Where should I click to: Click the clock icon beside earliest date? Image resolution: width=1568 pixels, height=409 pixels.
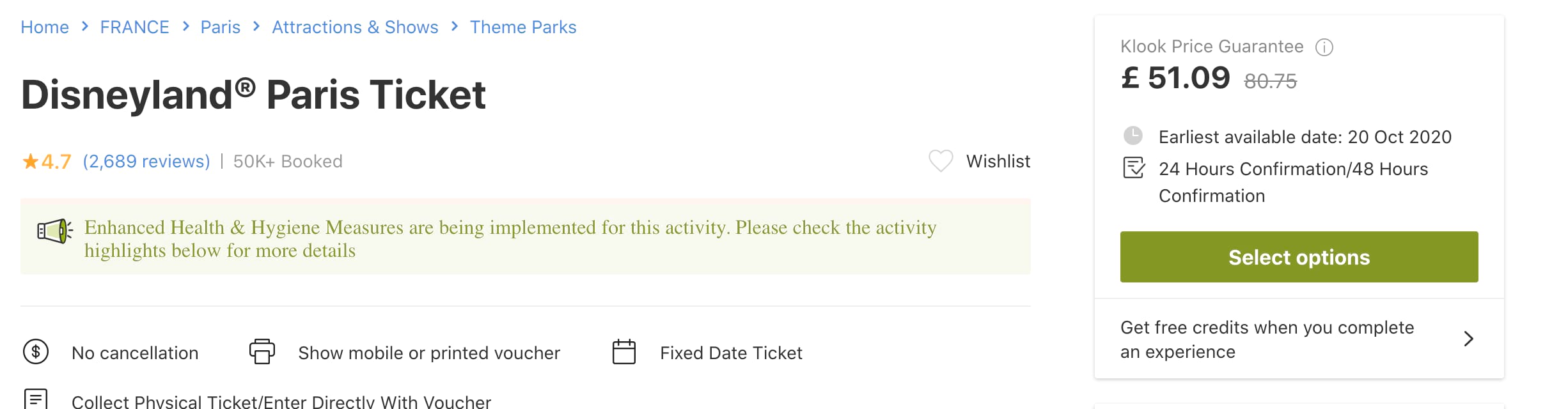click(1133, 135)
